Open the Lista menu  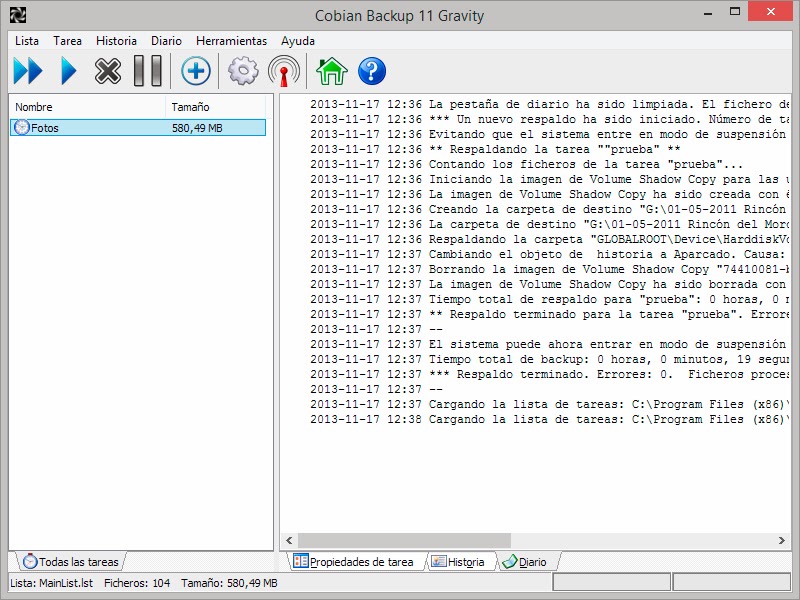click(x=27, y=41)
